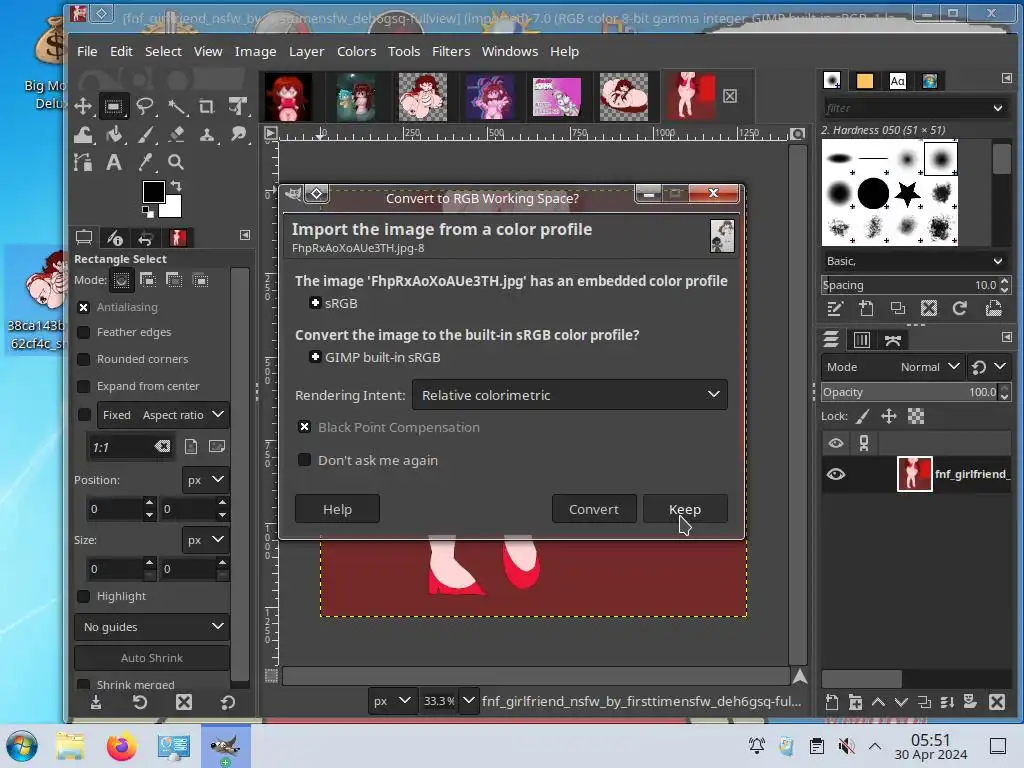Select the Color Picker tool
The height and width of the screenshot is (768, 1024).
[144, 162]
